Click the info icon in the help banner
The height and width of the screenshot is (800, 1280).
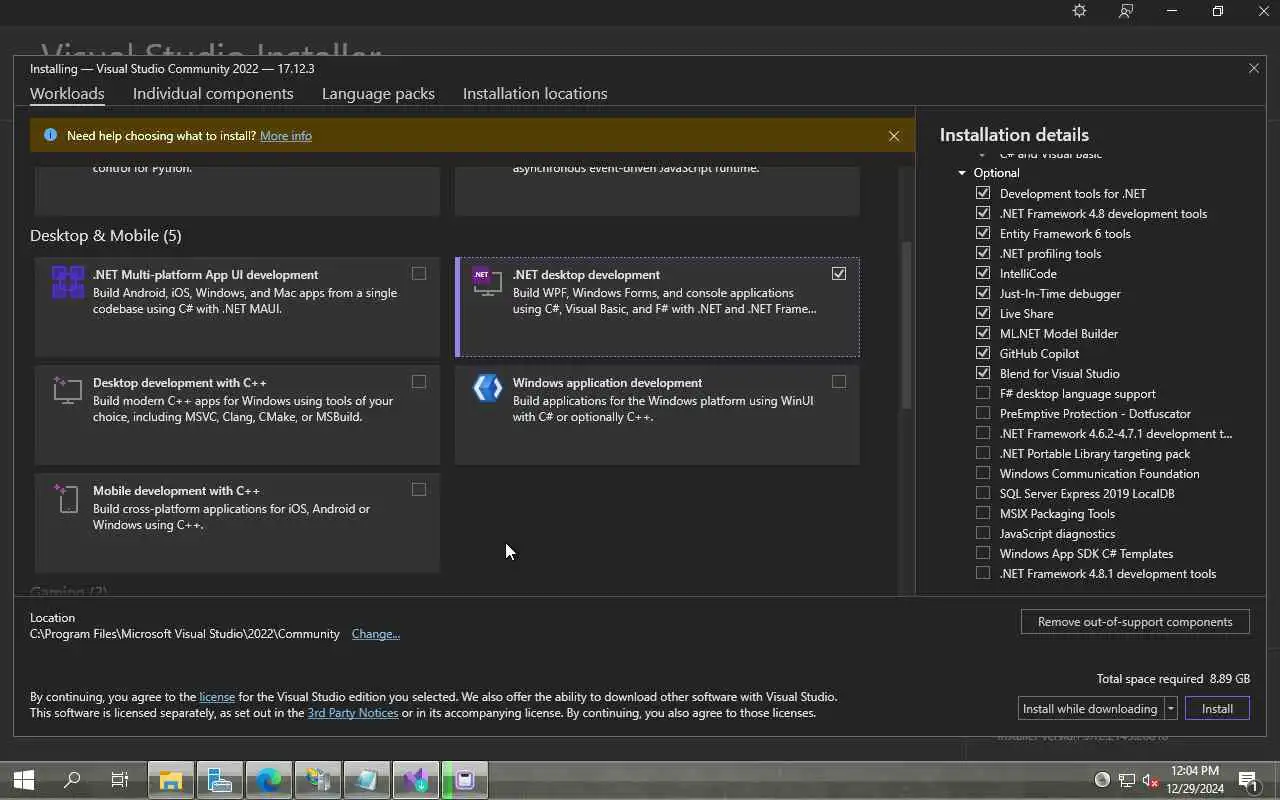pyautogui.click(x=50, y=135)
